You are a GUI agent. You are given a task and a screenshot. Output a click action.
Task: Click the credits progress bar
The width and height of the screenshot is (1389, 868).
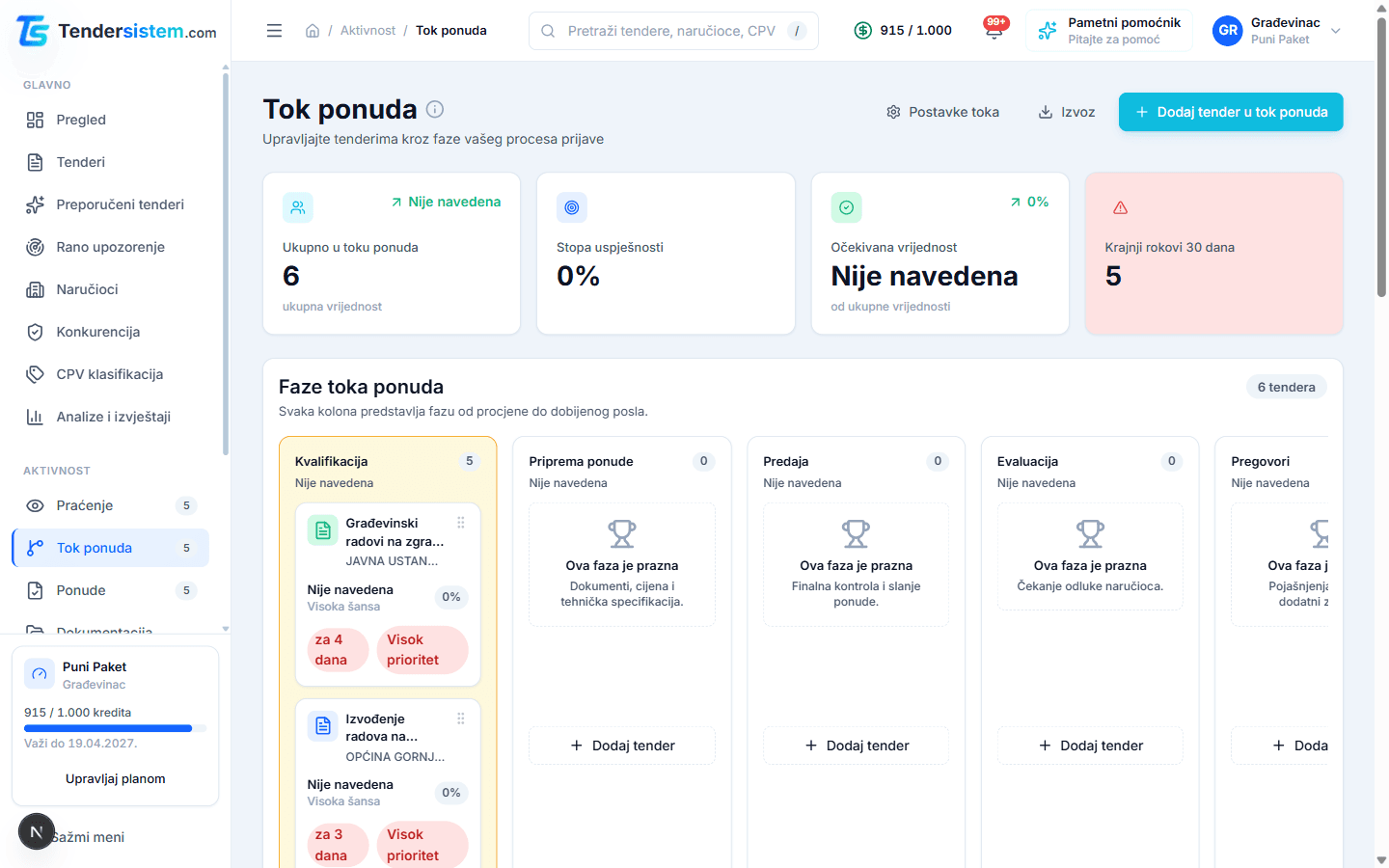click(x=116, y=728)
